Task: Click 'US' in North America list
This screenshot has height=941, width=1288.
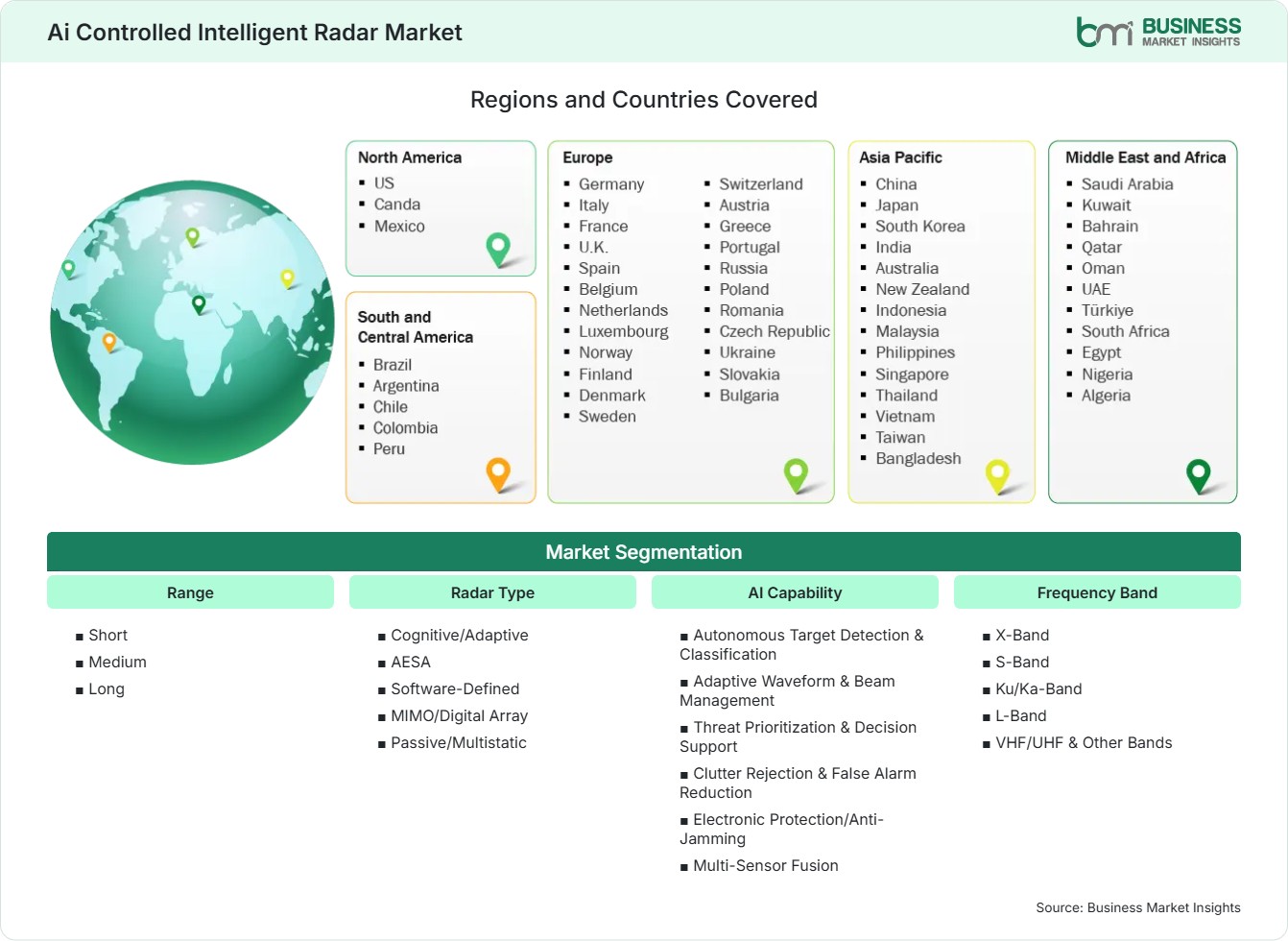Action: [384, 183]
